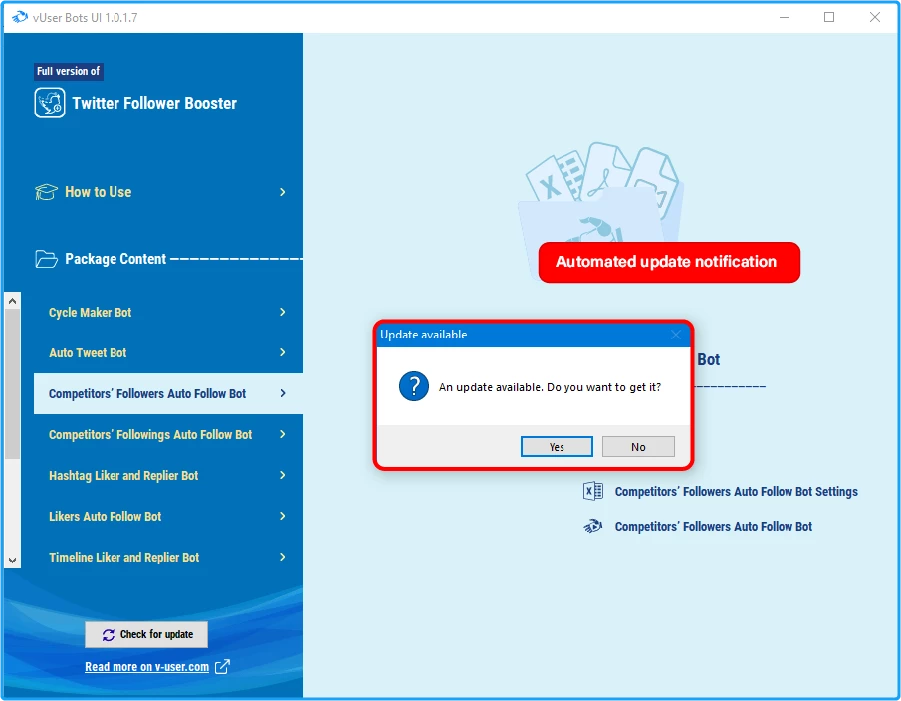Image resolution: width=901 pixels, height=701 pixels.
Task: Click No to decline the update
Action: tap(638, 446)
